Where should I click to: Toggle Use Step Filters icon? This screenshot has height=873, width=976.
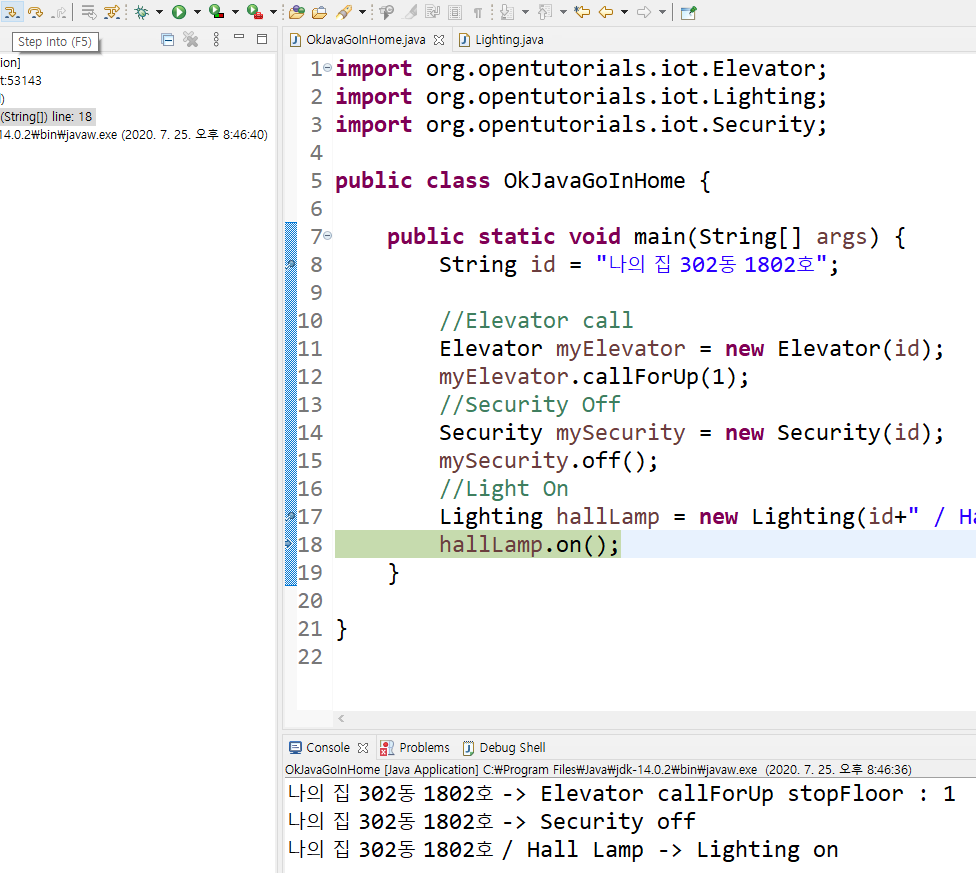pos(112,12)
